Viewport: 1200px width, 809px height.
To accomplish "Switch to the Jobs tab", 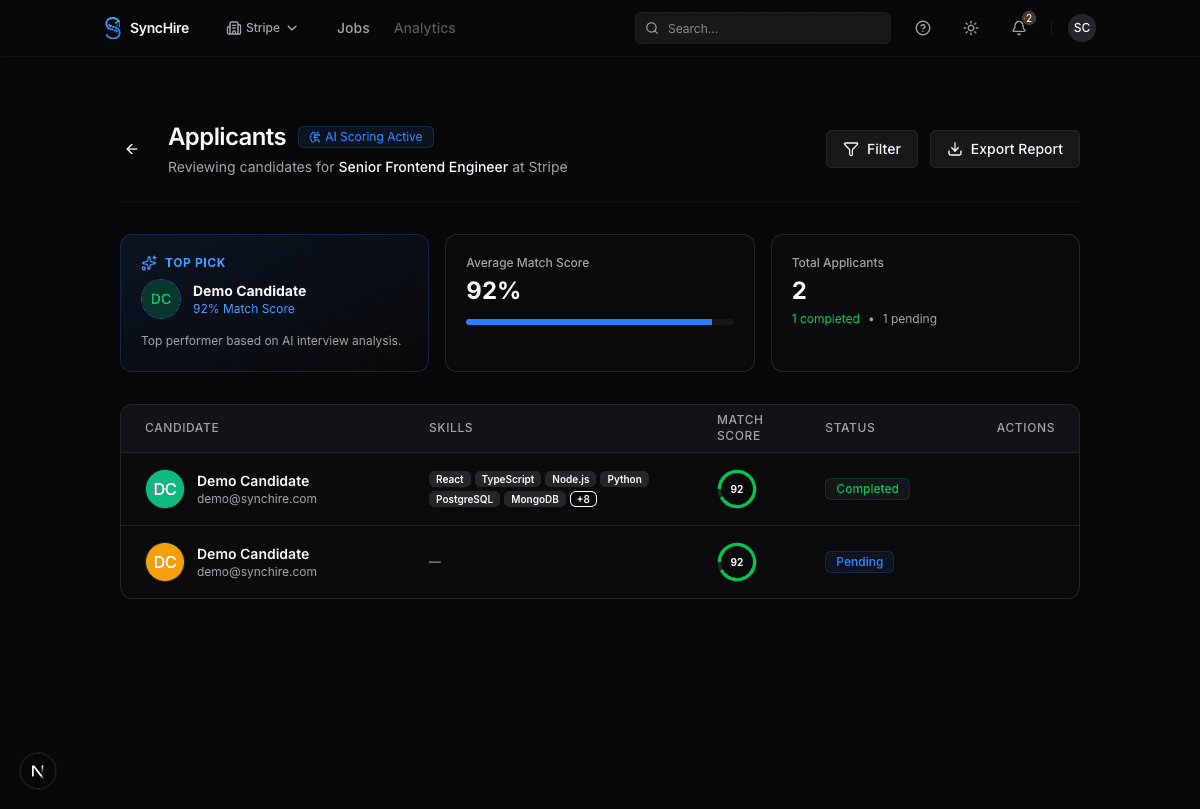I will (353, 28).
